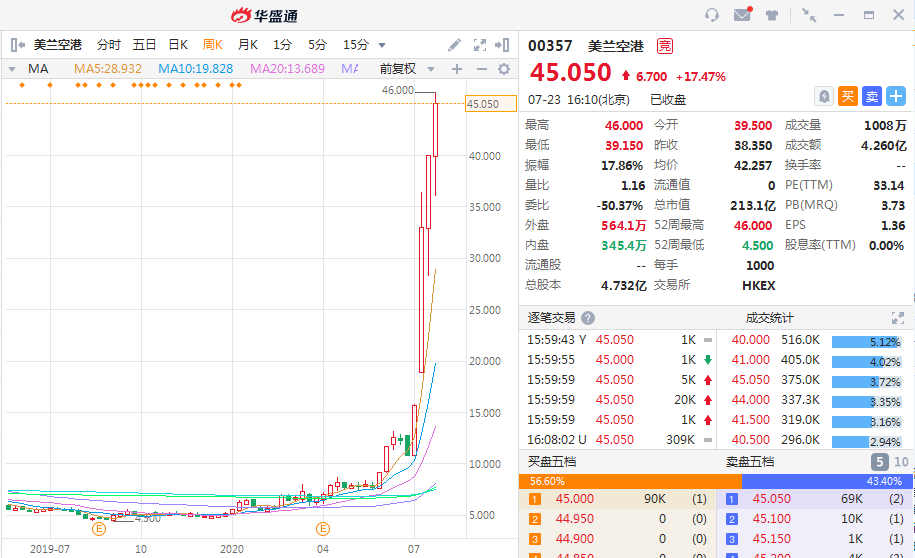
Task: Show 10-level order book depth
Action: click(901, 462)
